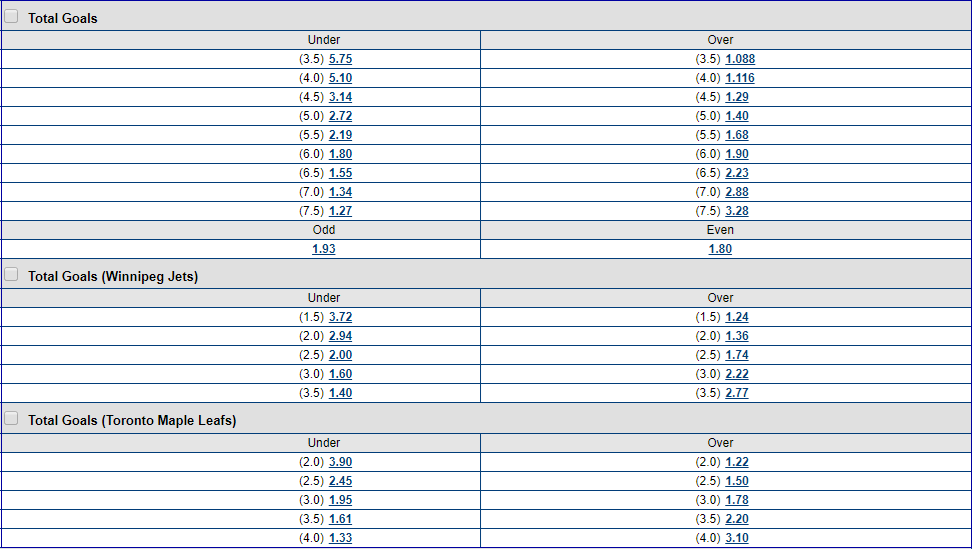This screenshot has width=973, height=549.
Task: Click the Odd total goals odds 1.93
Action: 324,249
